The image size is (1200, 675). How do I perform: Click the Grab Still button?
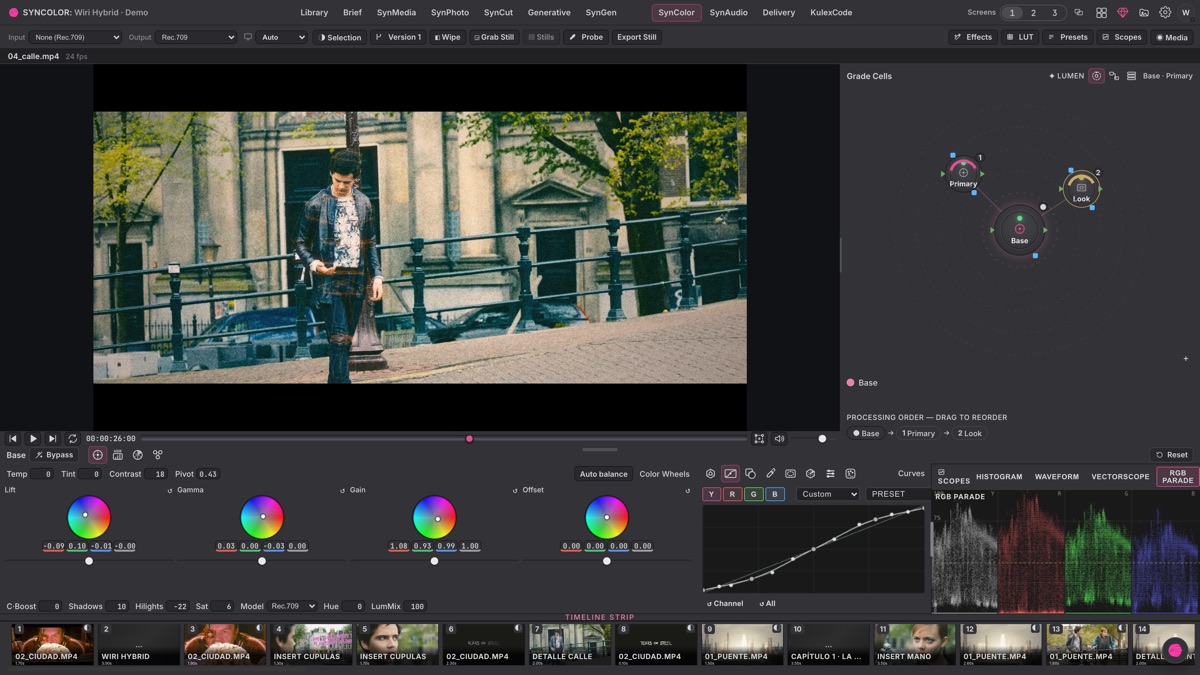pyautogui.click(x=493, y=37)
